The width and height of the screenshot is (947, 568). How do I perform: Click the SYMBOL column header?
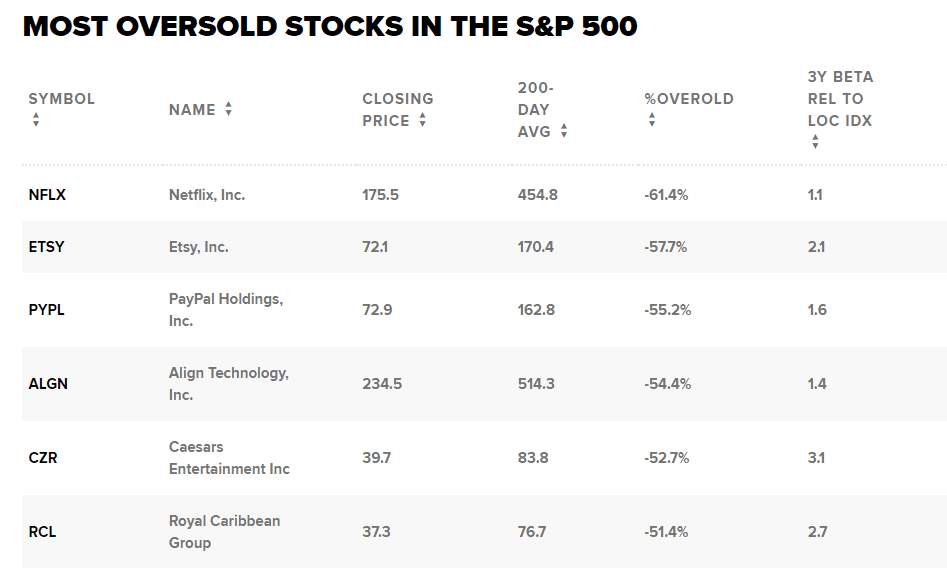61,99
